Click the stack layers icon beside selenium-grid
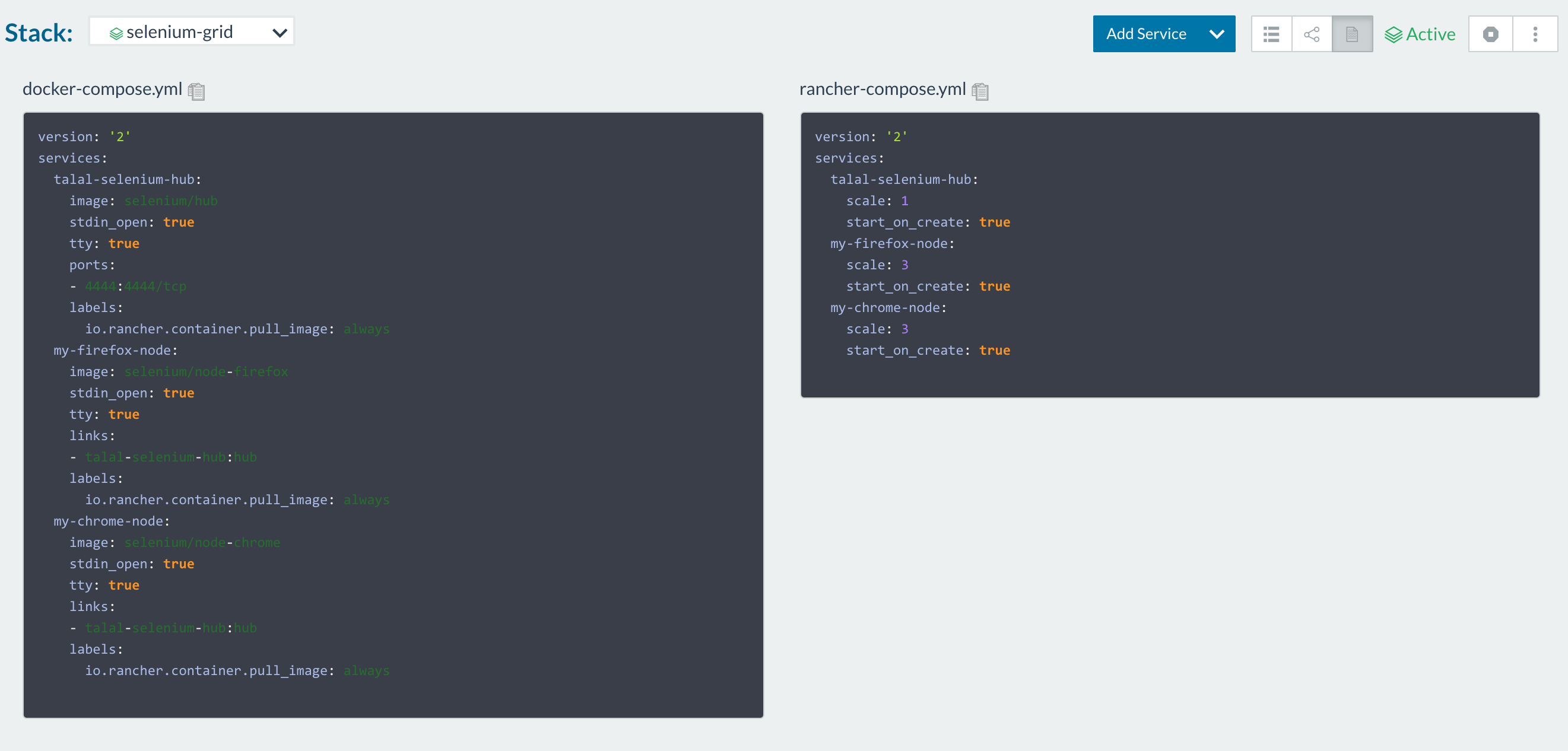 click(116, 33)
